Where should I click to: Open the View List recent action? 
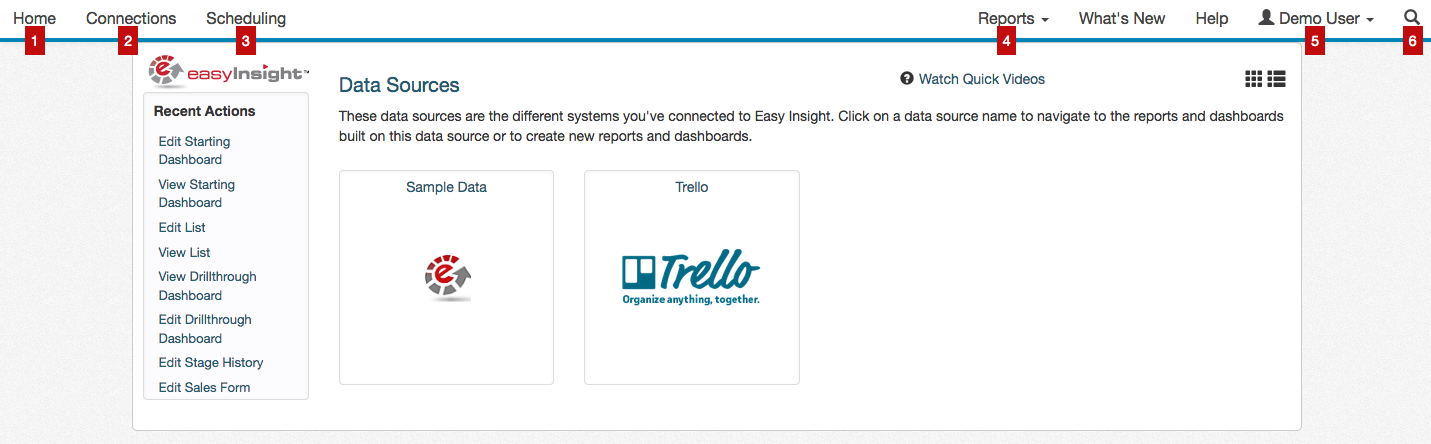pyautogui.click(x=185, y=253)
